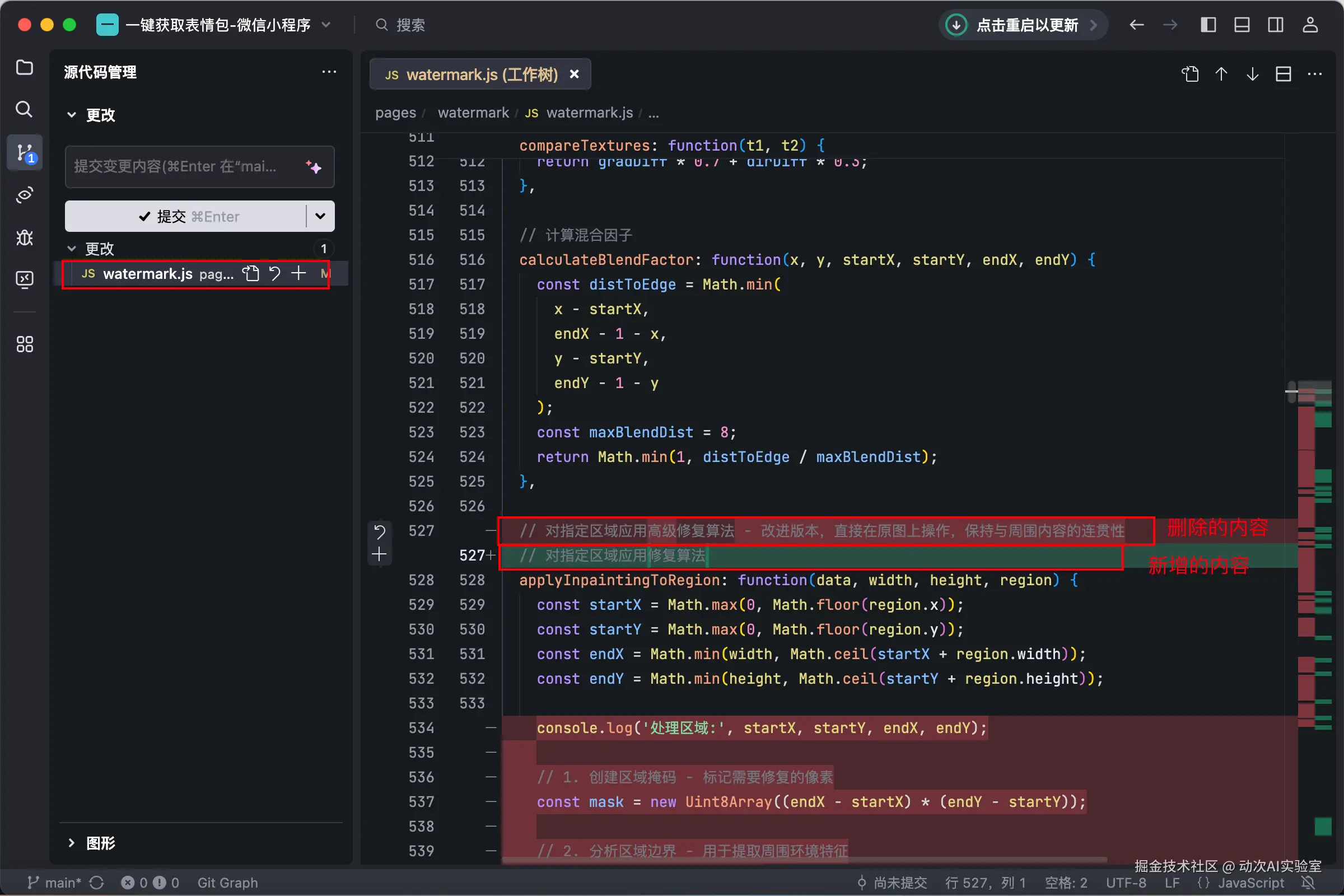The width and height of the screenshot is (1344, 896).
Task: Stage changes plus icon on watermark.js
Action: click(298, 274)
